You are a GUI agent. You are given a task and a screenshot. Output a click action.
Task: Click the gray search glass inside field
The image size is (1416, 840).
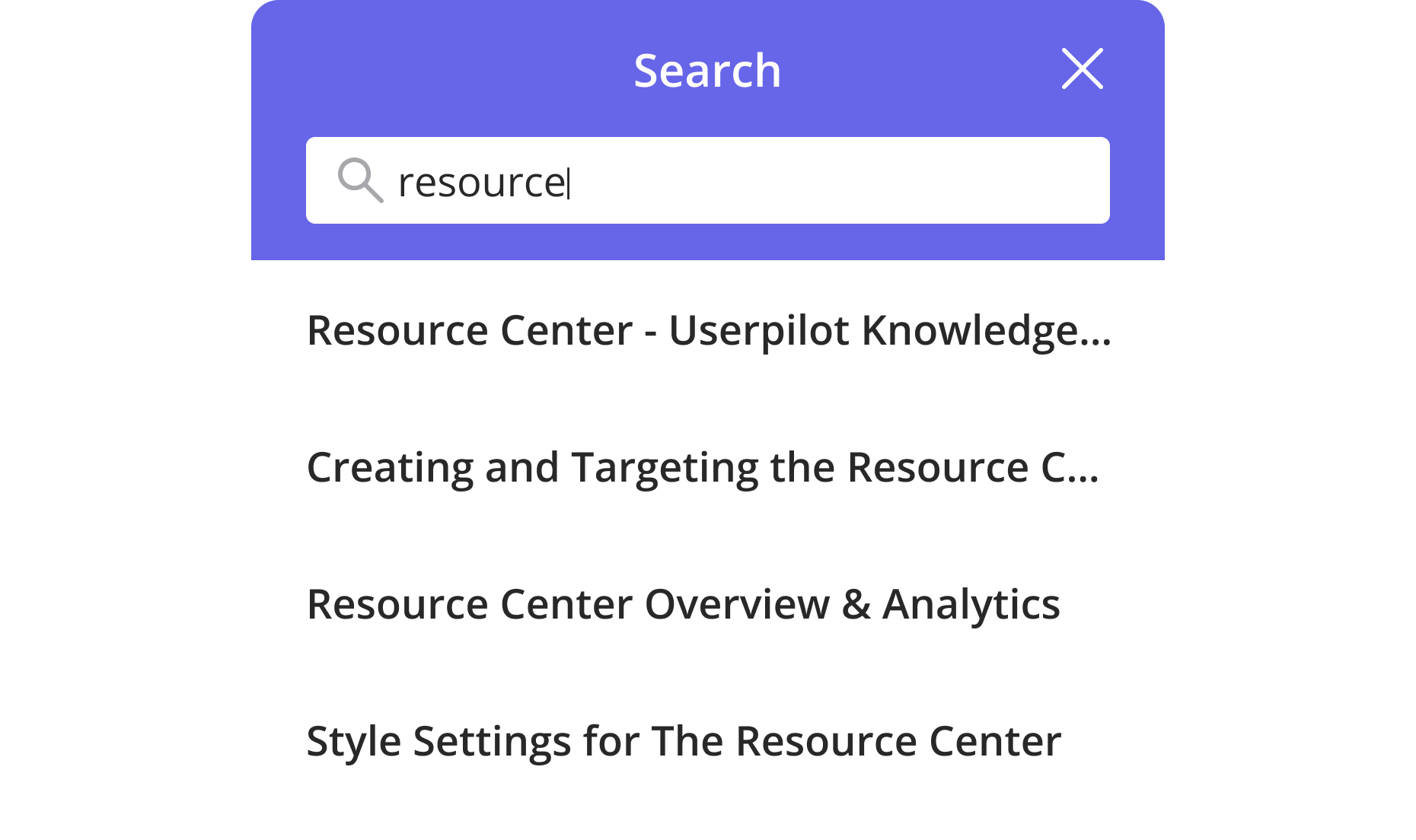(x=359, y=180)
